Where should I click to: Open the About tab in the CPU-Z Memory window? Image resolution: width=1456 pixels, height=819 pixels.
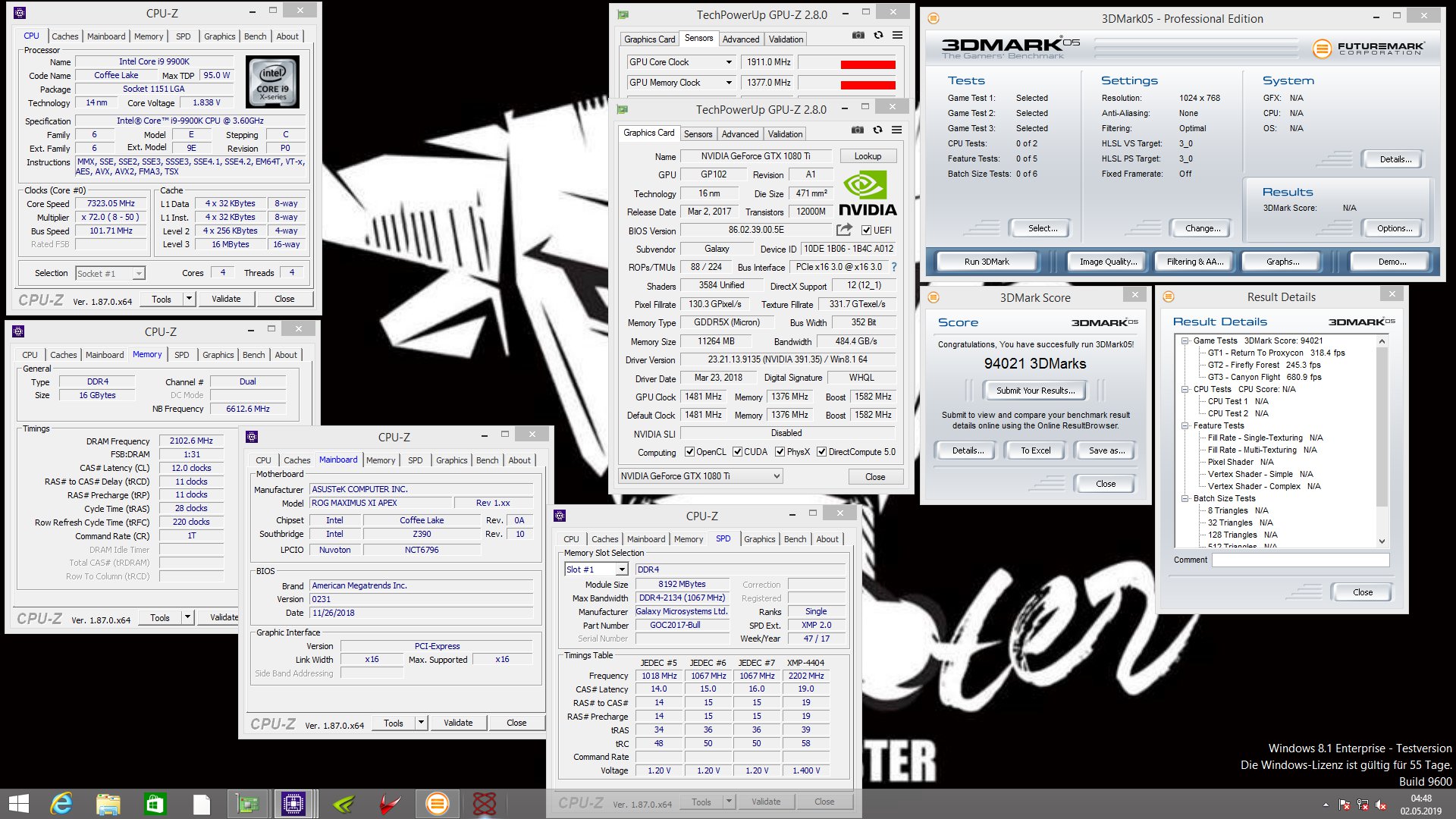(286, 355)
